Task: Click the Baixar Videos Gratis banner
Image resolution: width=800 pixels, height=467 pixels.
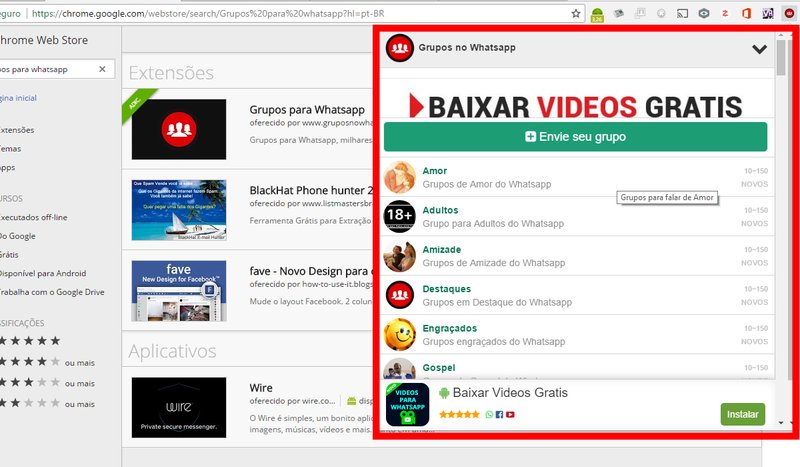Action: click(576, 106)
